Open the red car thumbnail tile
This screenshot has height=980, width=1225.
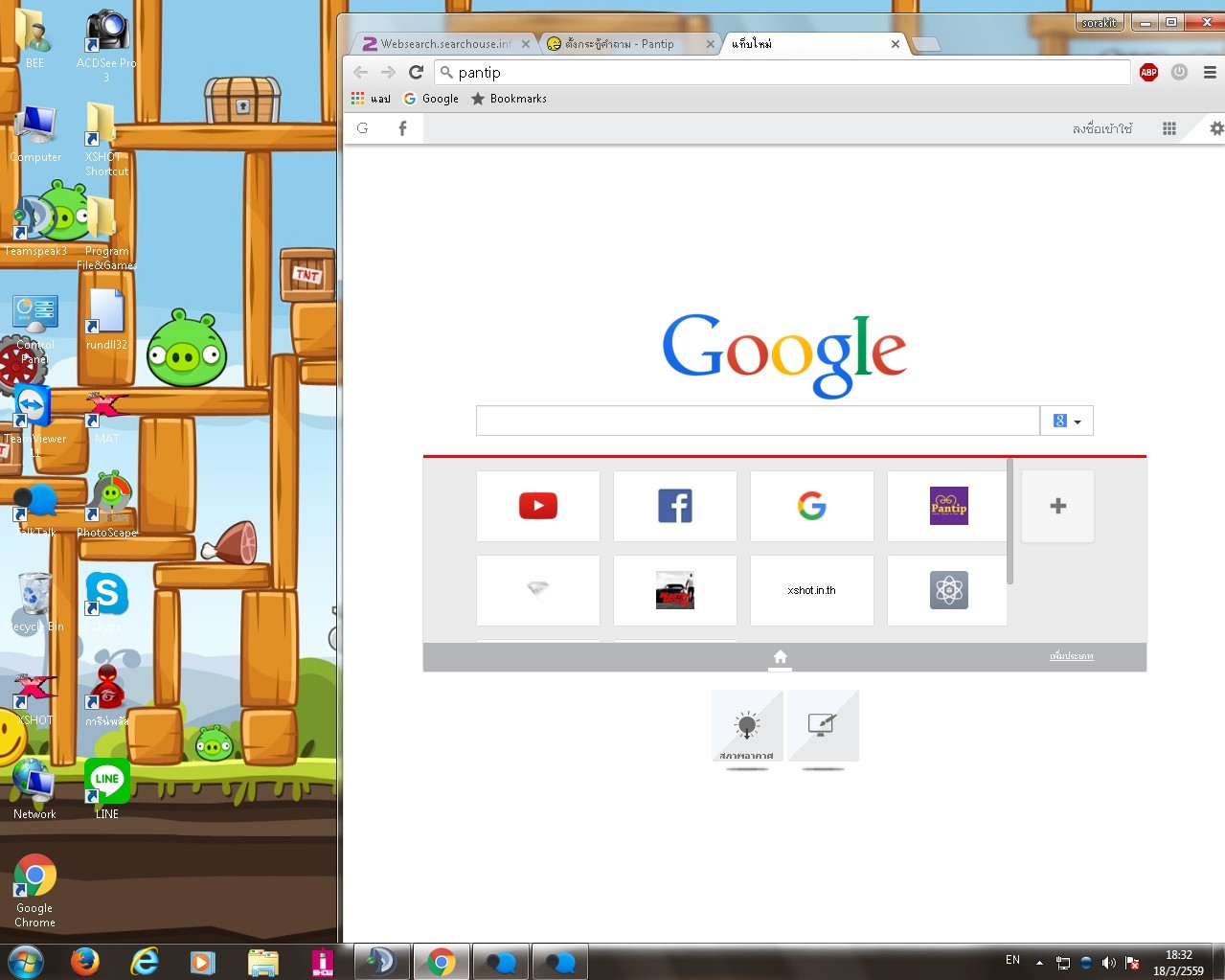675,590
